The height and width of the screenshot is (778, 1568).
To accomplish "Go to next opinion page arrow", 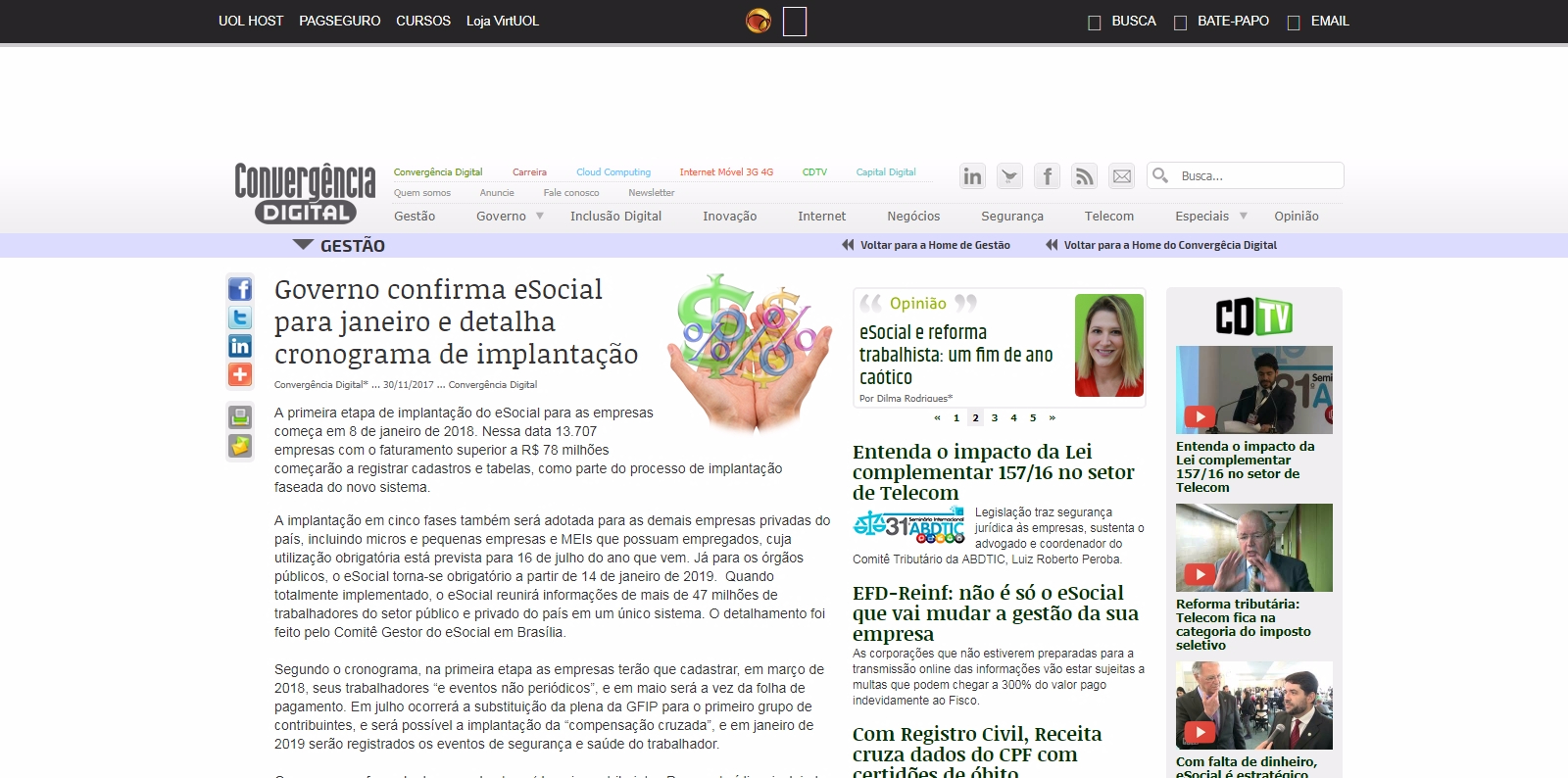I will [x=1053, y=417].
